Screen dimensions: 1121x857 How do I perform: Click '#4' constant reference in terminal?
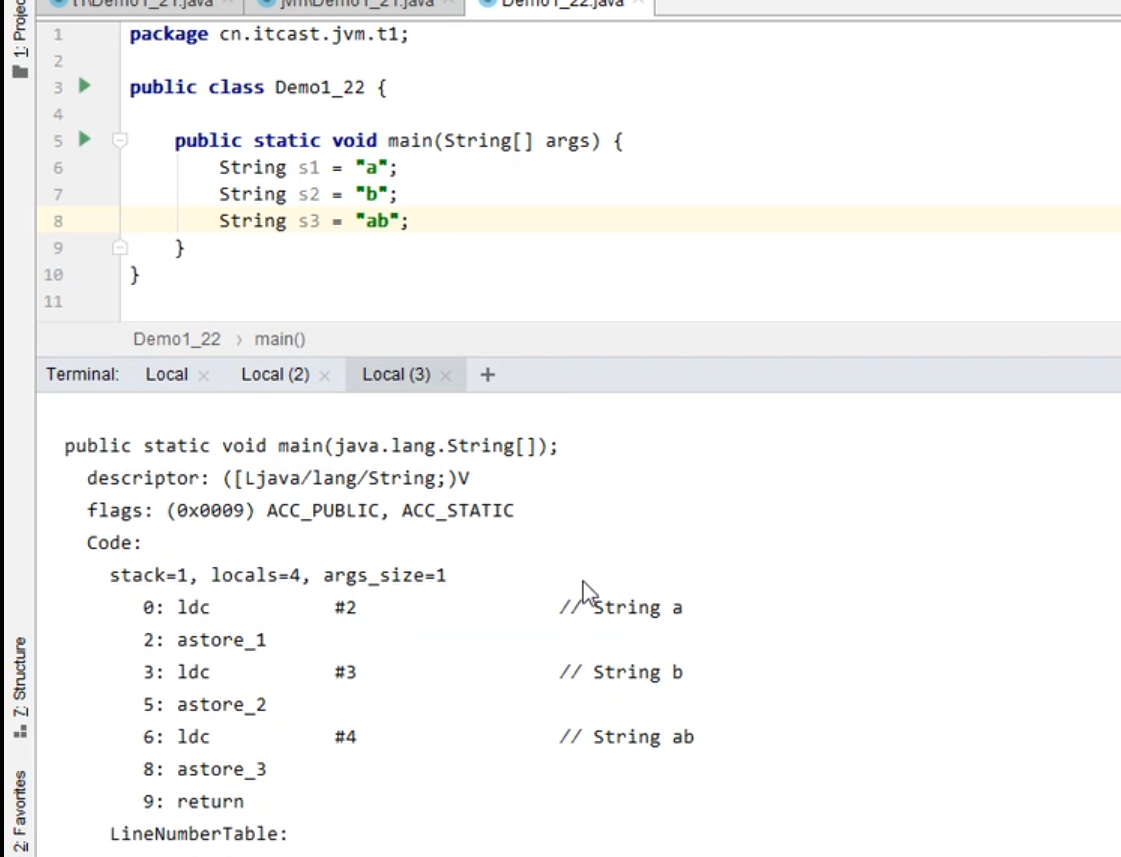(345, 737)
